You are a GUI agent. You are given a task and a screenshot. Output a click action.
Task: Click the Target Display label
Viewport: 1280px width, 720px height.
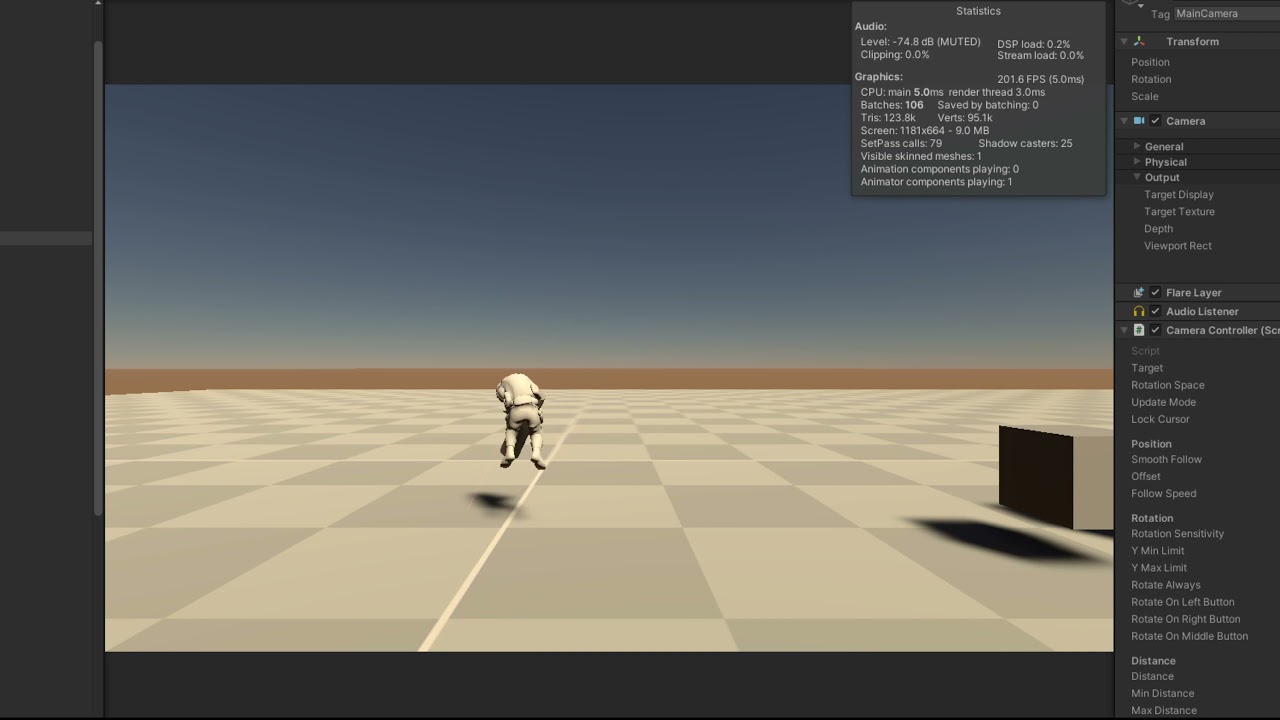pyautogui.click(x=1179, y=195)
